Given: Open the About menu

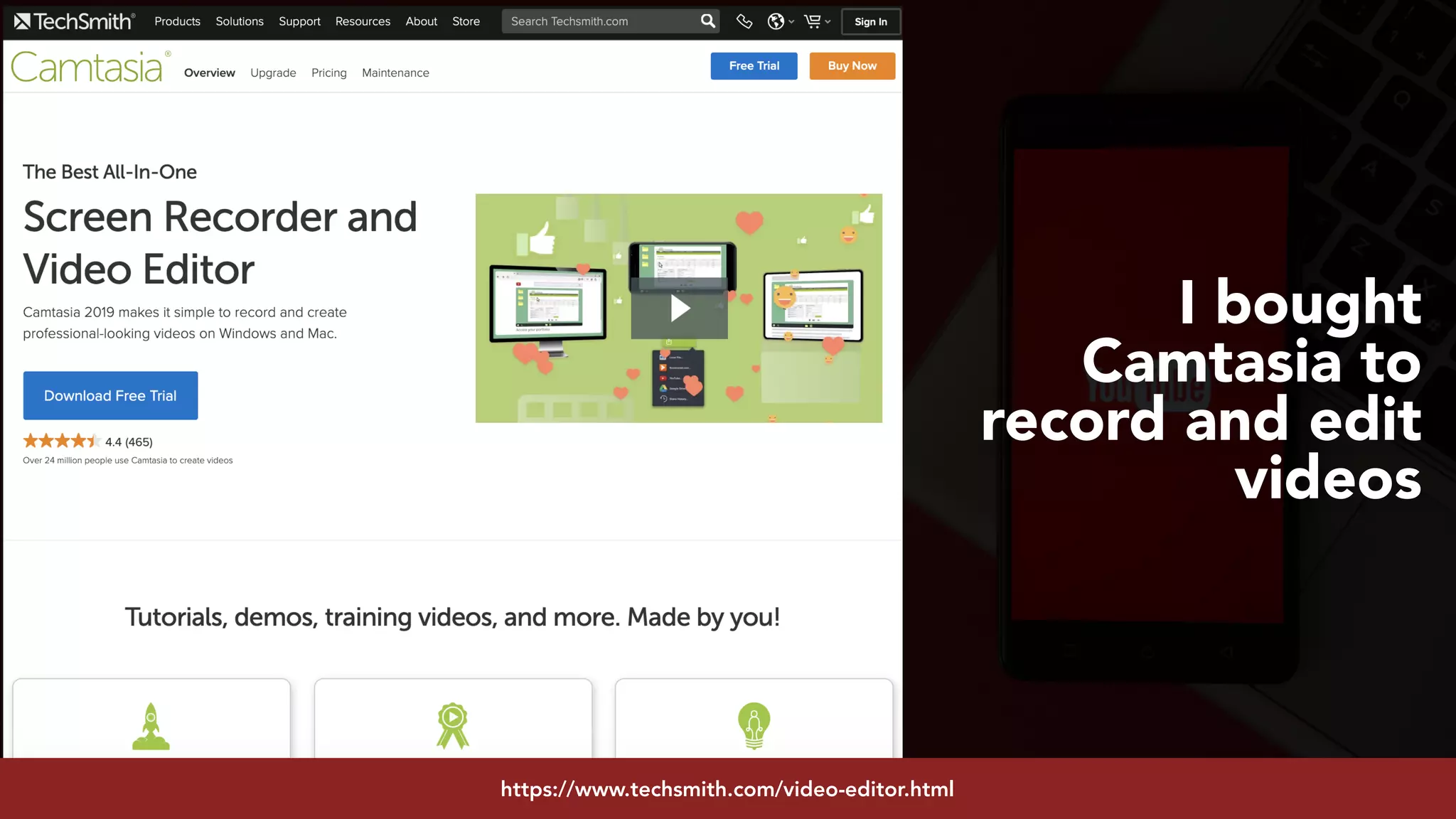Looking at the screenshot, I should click(421, 21).
